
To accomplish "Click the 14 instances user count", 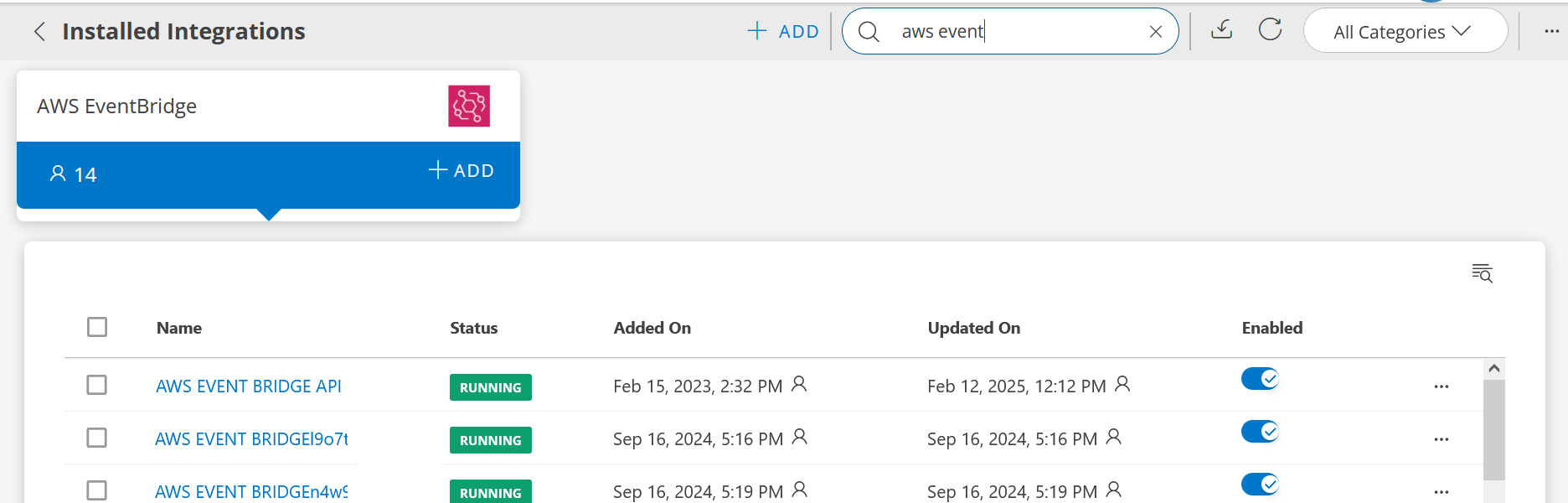I will (74, 174).
